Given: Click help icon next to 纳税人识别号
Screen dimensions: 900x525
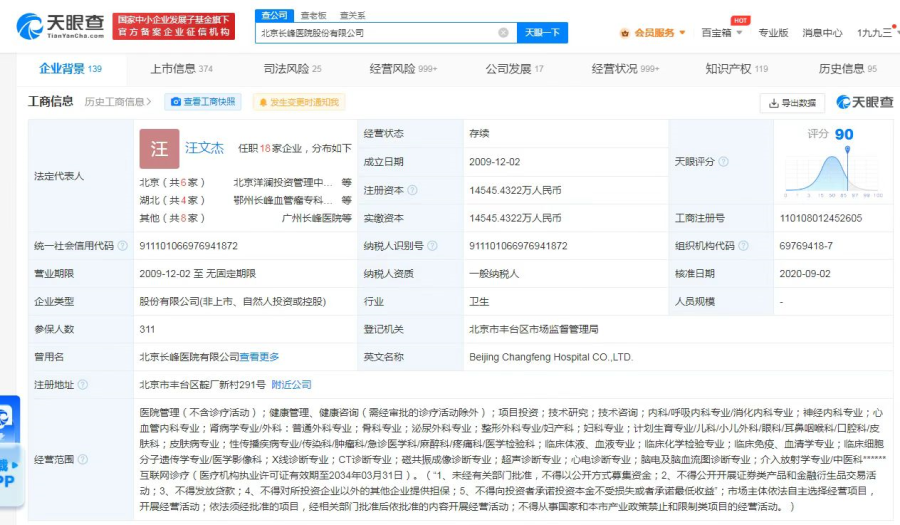Looking at the screenshot, I should 432,246.
